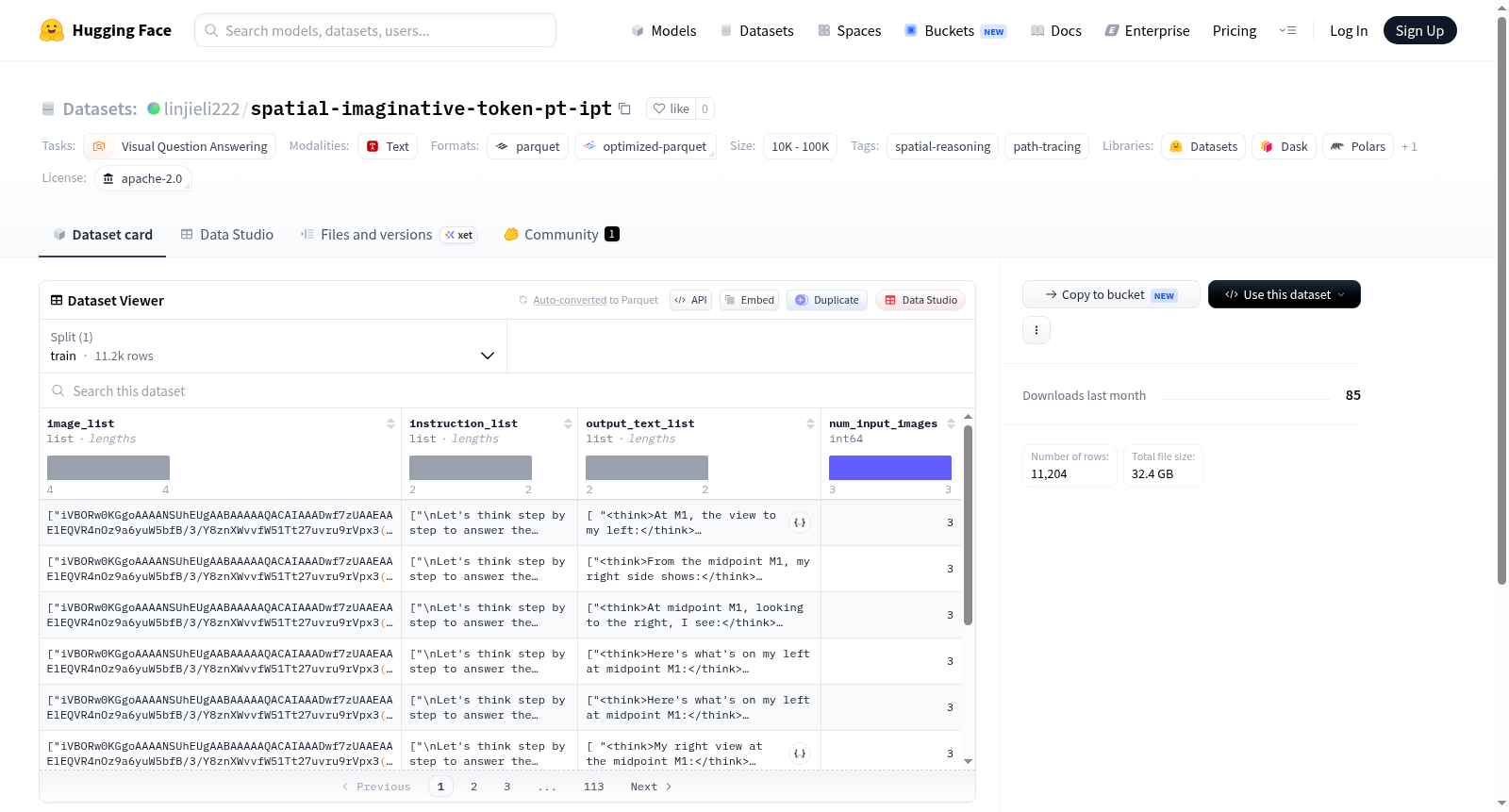Open Spaces from the top navigation
The image size is (1509, 812).
coord(850,31)
